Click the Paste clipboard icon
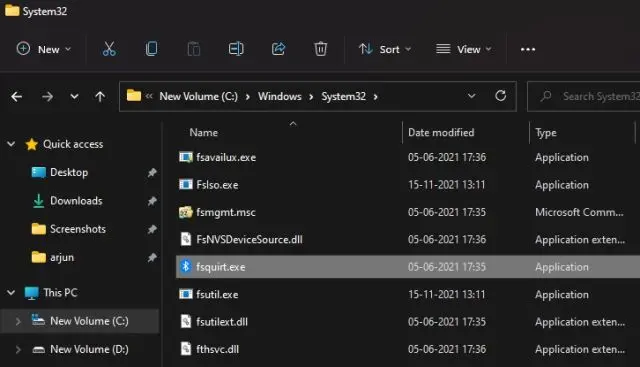The image size is (640, 367). [193, 49]
